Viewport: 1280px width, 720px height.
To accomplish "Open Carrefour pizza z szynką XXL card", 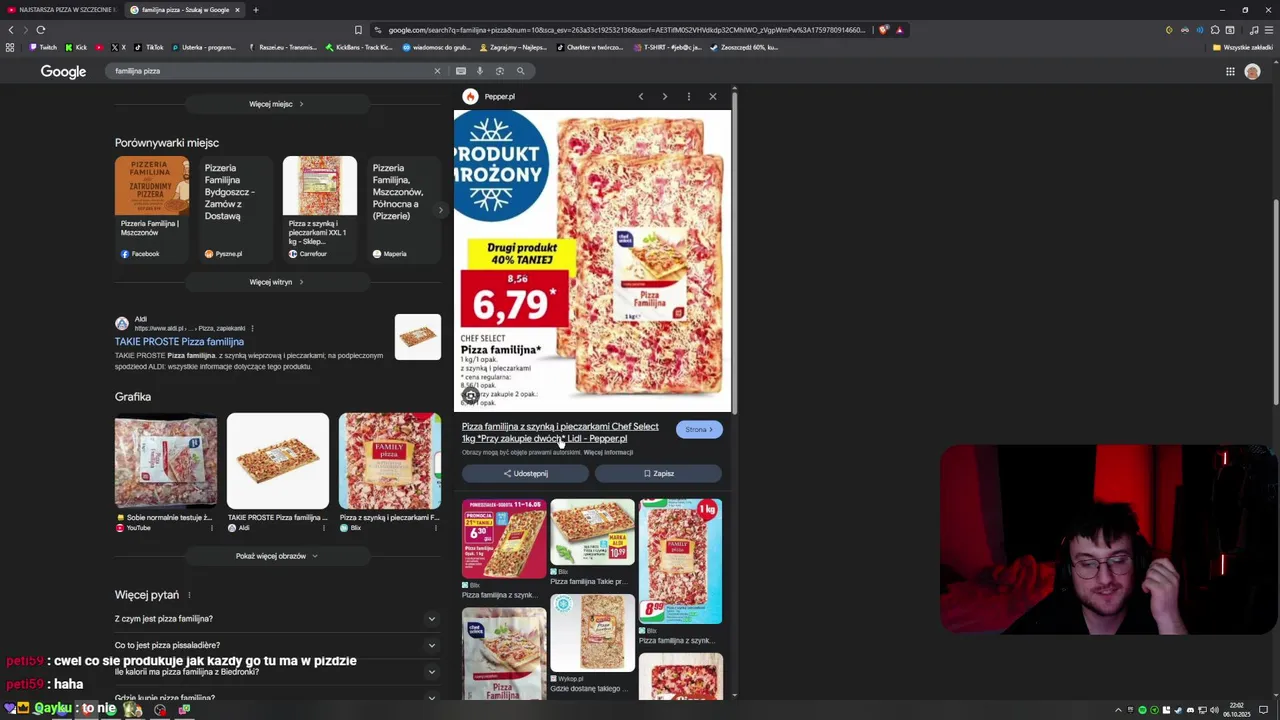I will tap(319, 209).
